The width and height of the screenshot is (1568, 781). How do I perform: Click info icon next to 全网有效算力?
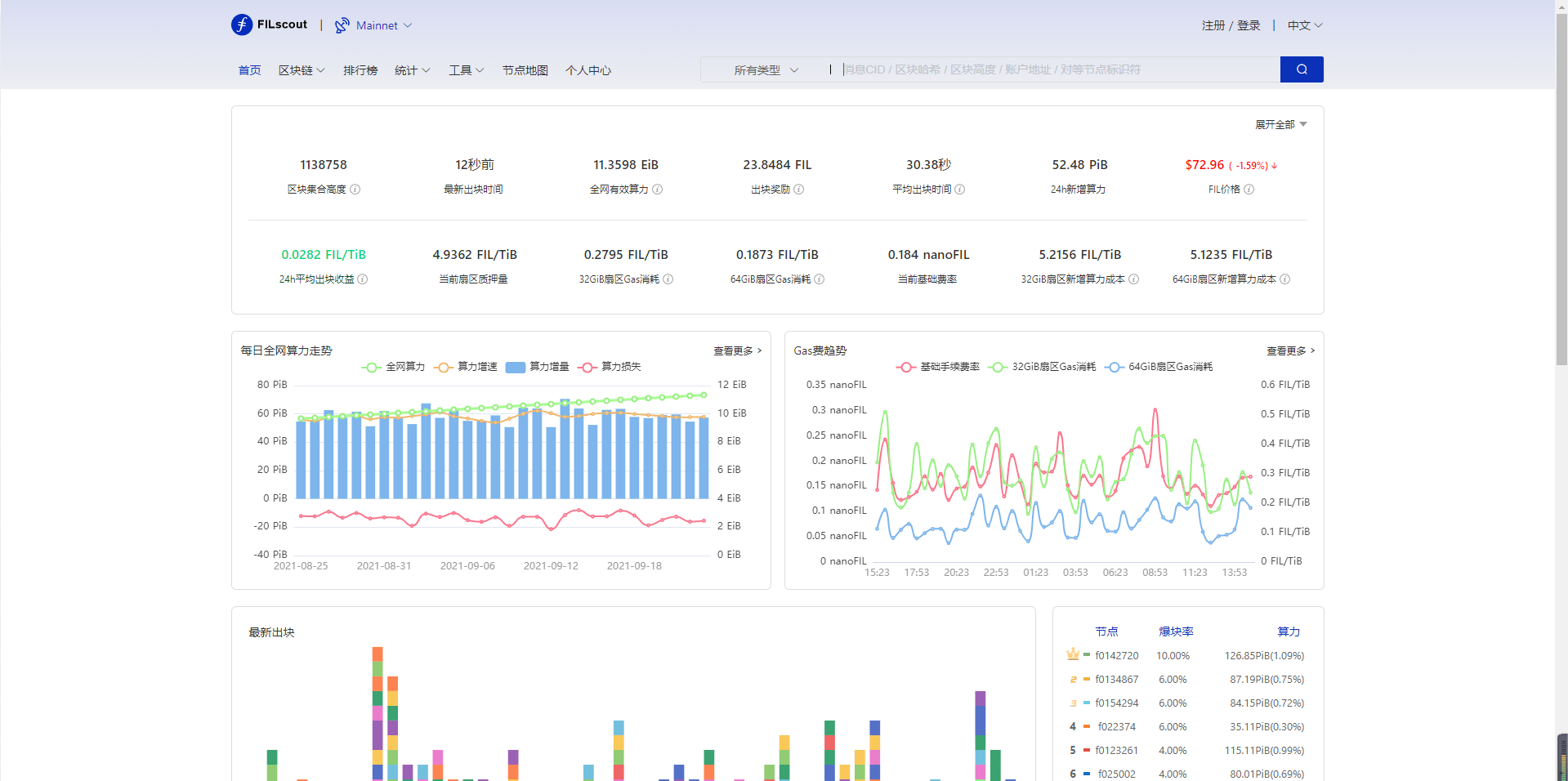coord(658,190)
